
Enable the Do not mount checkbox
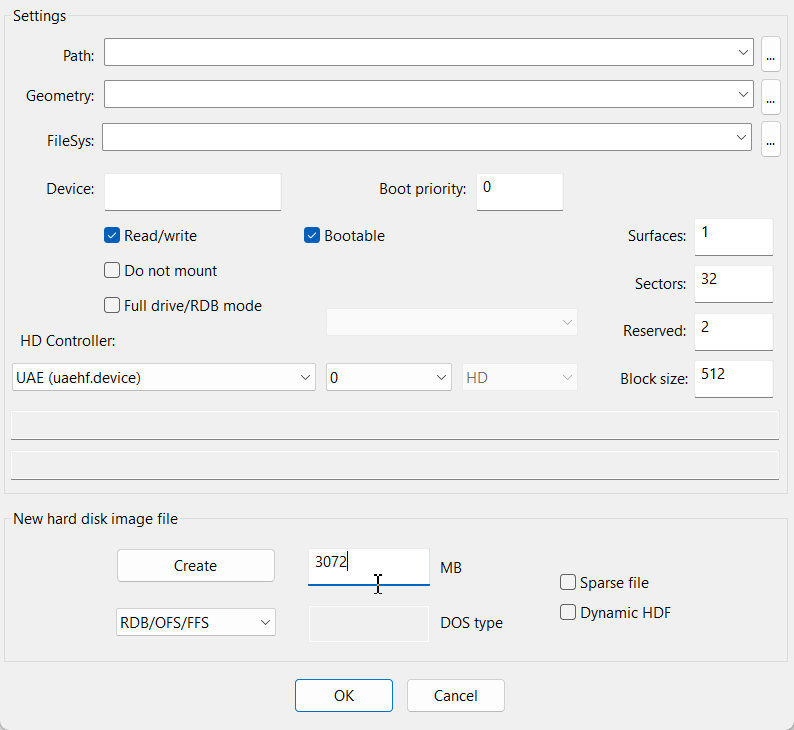pyautogui.click(x=111, y=270)
